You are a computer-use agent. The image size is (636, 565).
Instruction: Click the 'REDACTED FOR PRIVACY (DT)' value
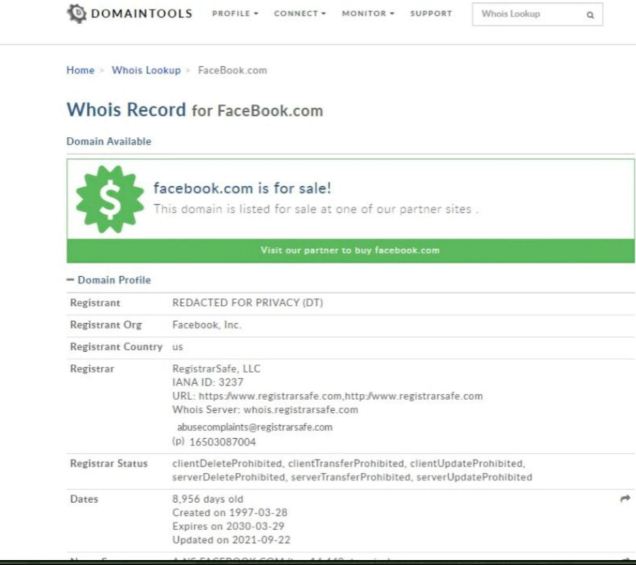(247, 303)
